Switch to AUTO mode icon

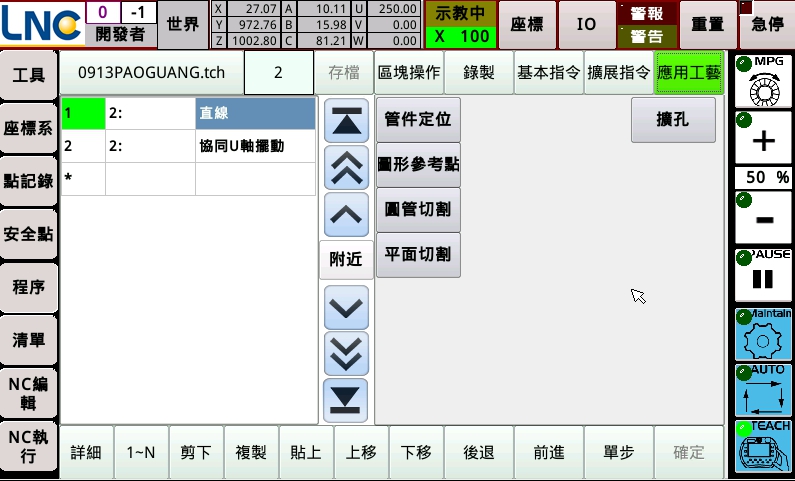[x=763, y=390]
